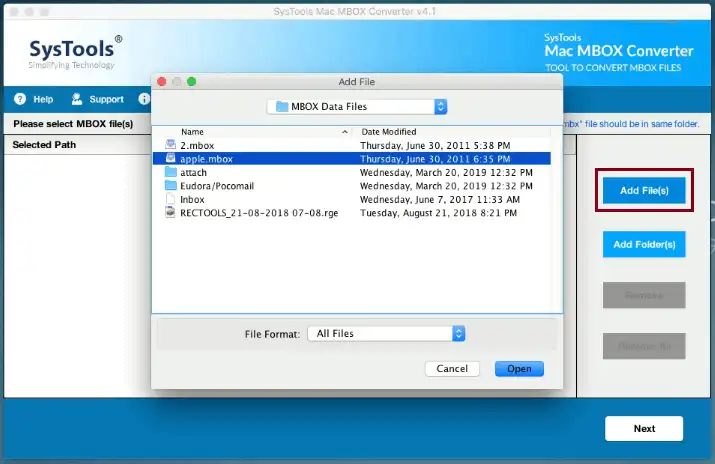
Task: Open the File Format All Files dropdown
Action: (x=386, y=334)
